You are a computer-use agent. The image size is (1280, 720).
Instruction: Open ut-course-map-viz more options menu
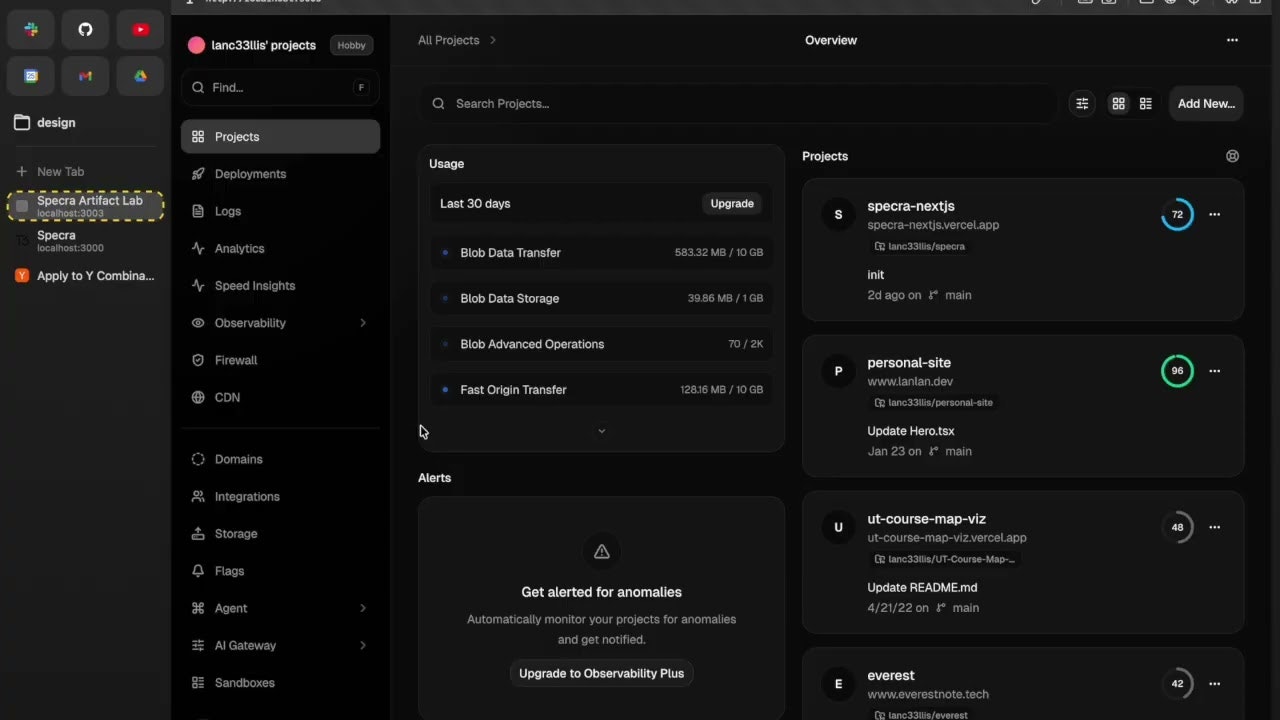(x=1214, y=527)
